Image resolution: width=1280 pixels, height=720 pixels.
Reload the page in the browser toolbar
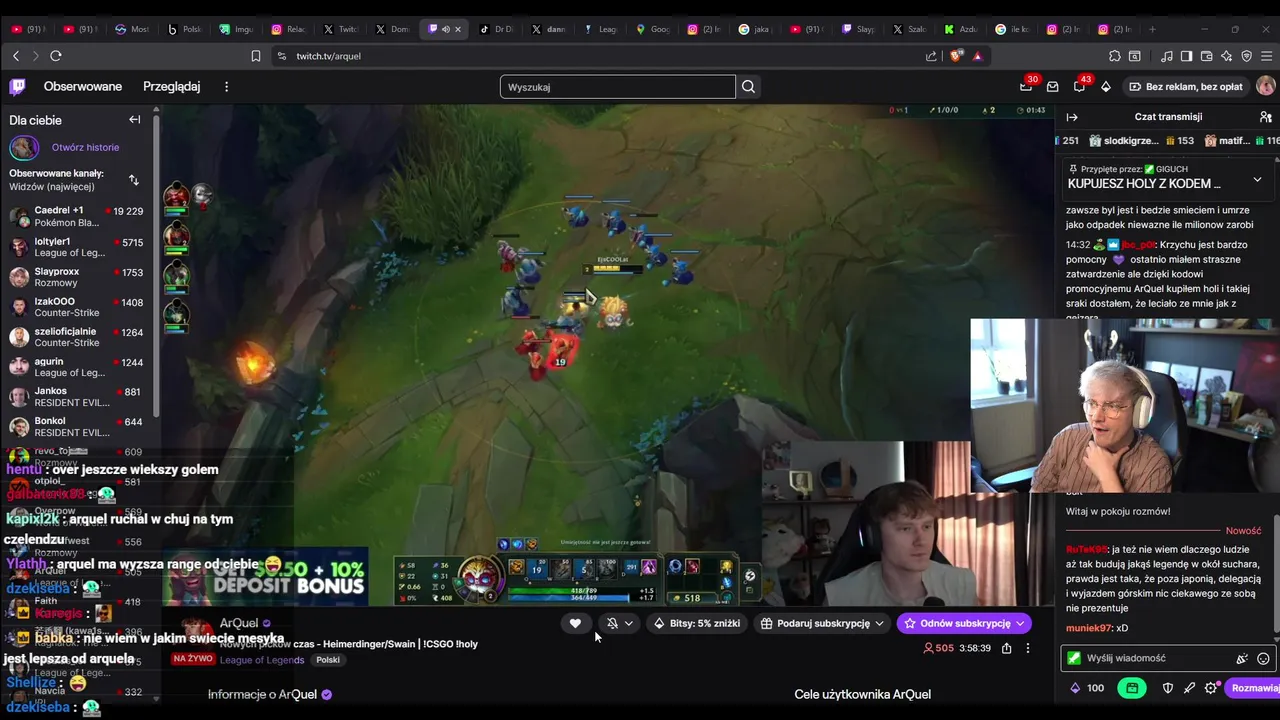(x=56, y=56)
